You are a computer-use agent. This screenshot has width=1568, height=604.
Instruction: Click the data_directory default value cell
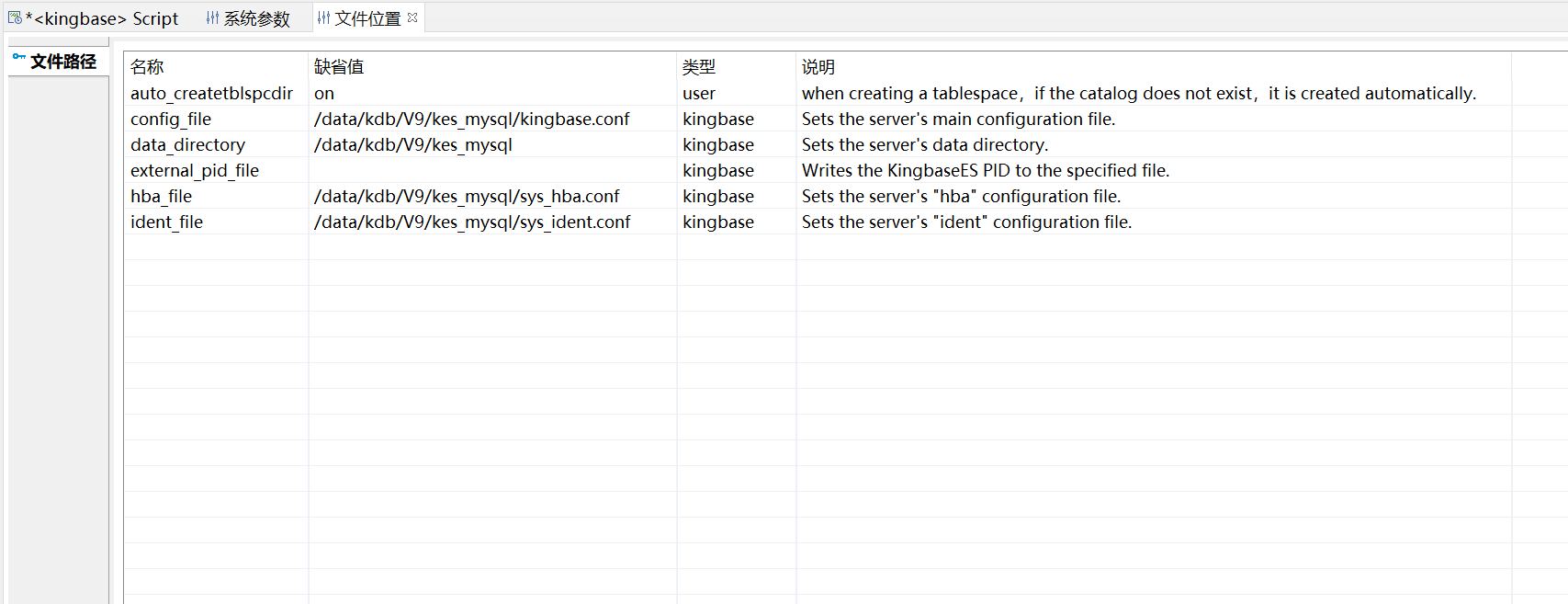[413, 145]
